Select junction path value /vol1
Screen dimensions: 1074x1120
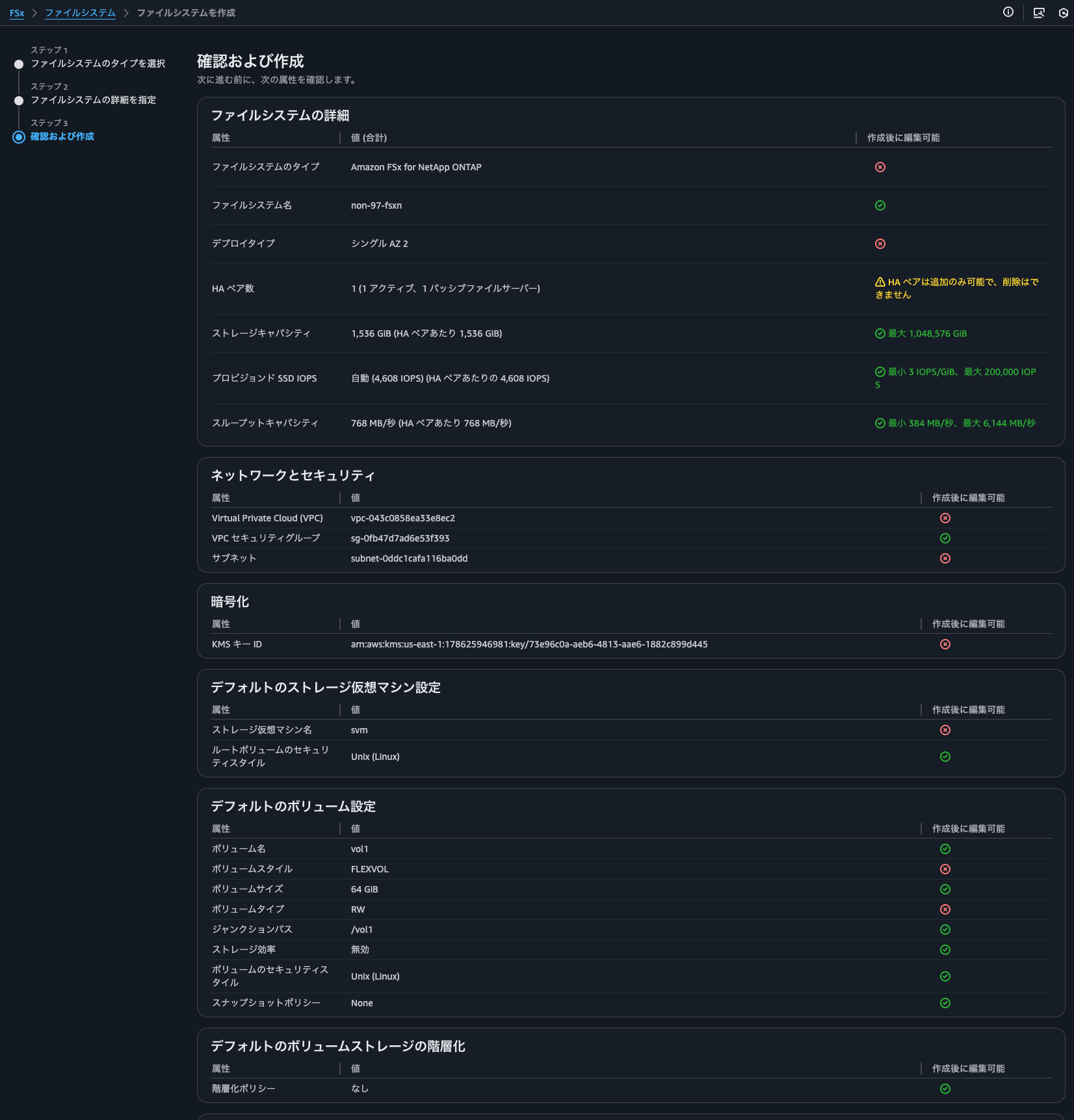click(x=362, y=930)
